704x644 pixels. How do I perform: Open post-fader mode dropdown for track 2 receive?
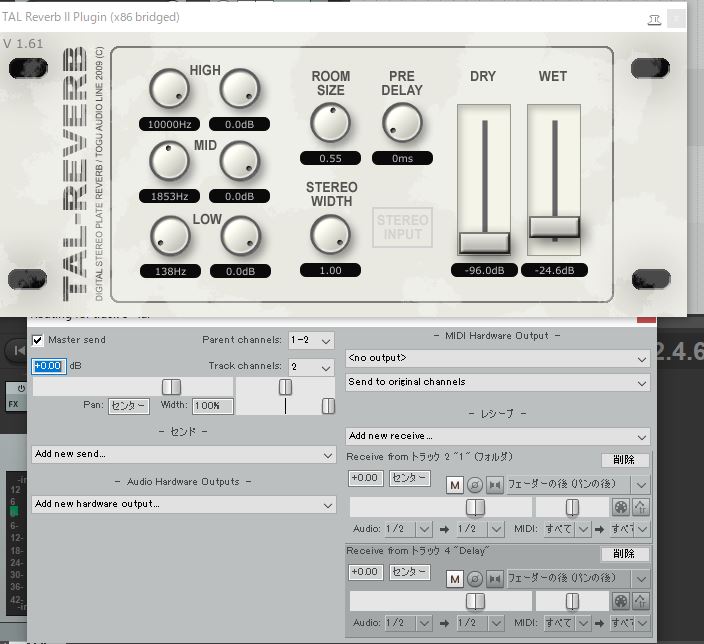[x=578, y=485]
